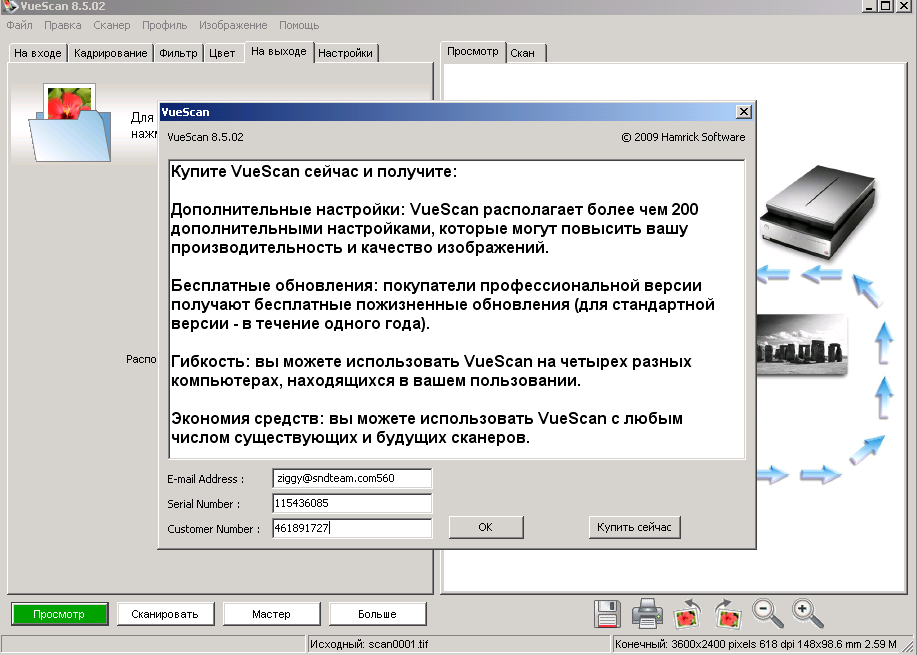The image size is (917, 655).
Task: Switch to the Цвет tab
Action: coord(222,53)
